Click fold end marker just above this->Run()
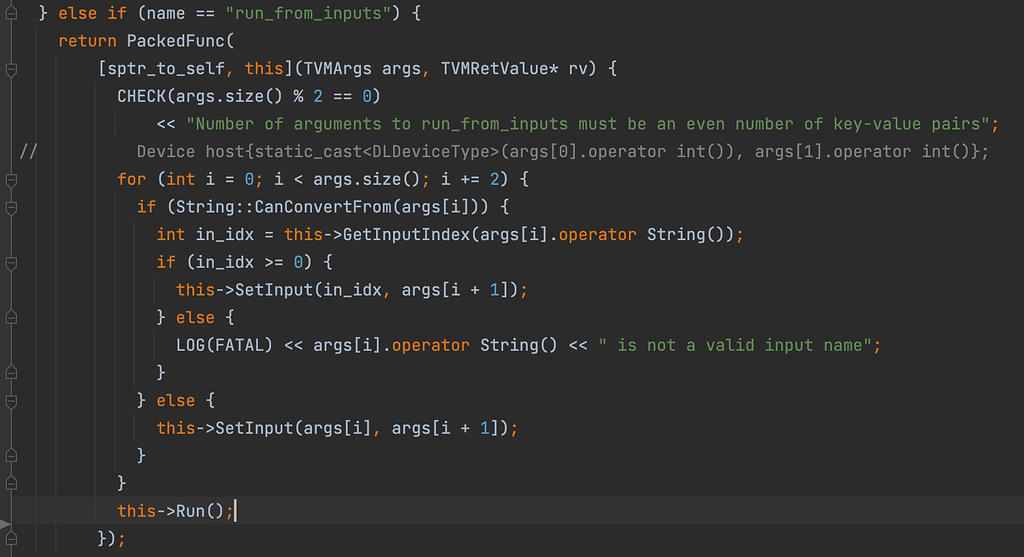The width and height of the screenshot is (1024, 557). click(x=11, y=483)
